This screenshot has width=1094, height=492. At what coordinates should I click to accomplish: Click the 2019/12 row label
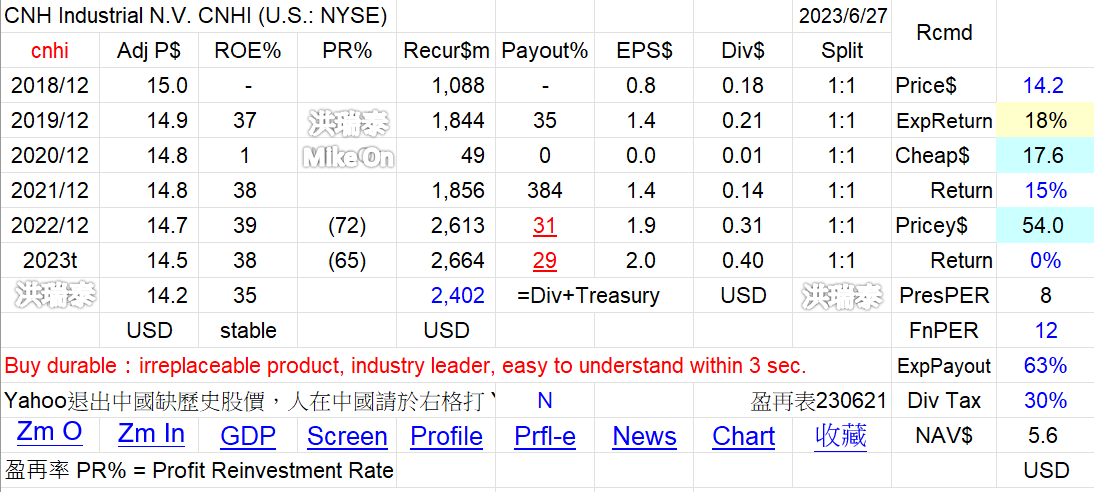click(x=50, y=120)
